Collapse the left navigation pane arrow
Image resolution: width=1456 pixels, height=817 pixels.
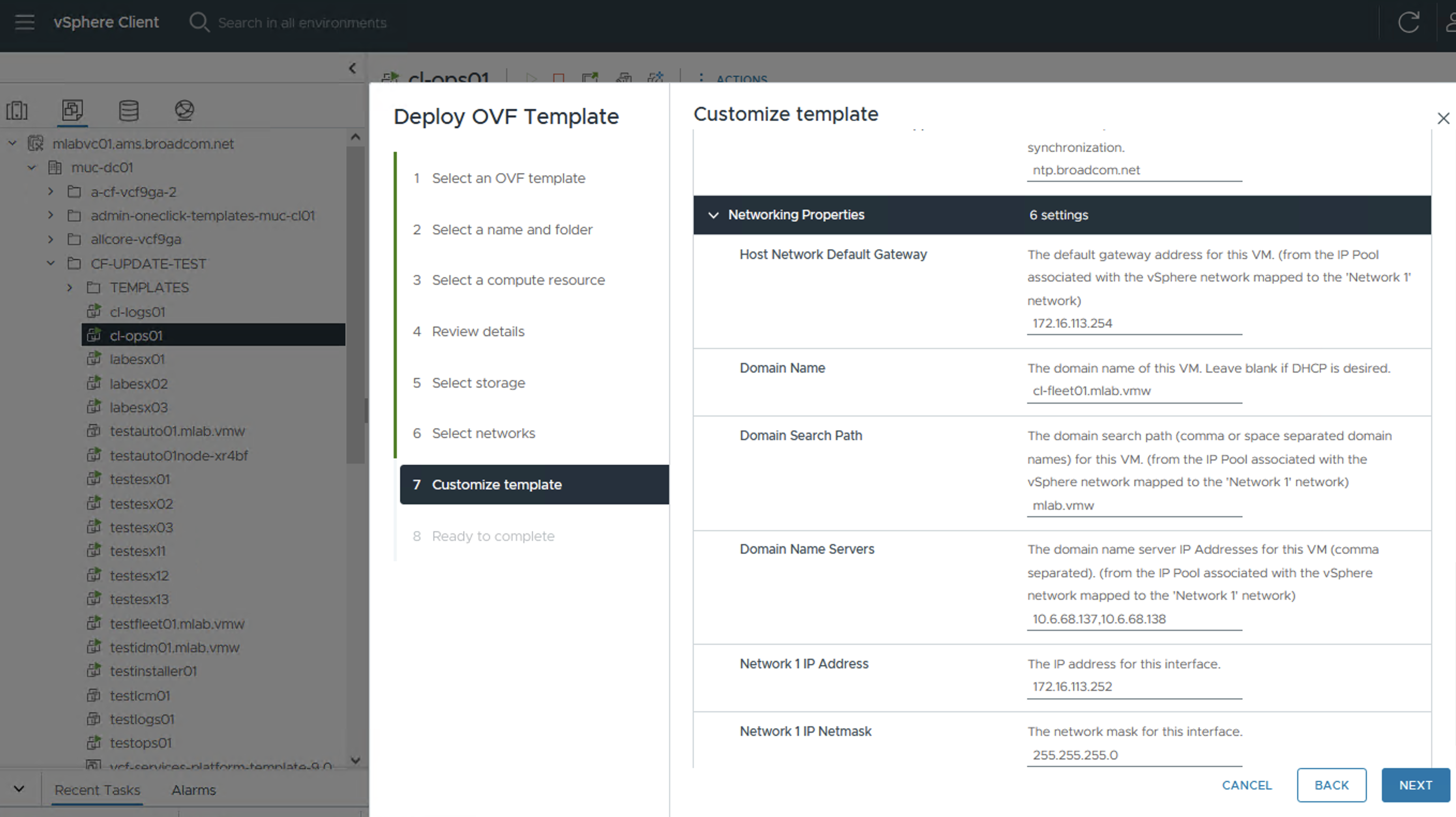click(x=352, y=69)
